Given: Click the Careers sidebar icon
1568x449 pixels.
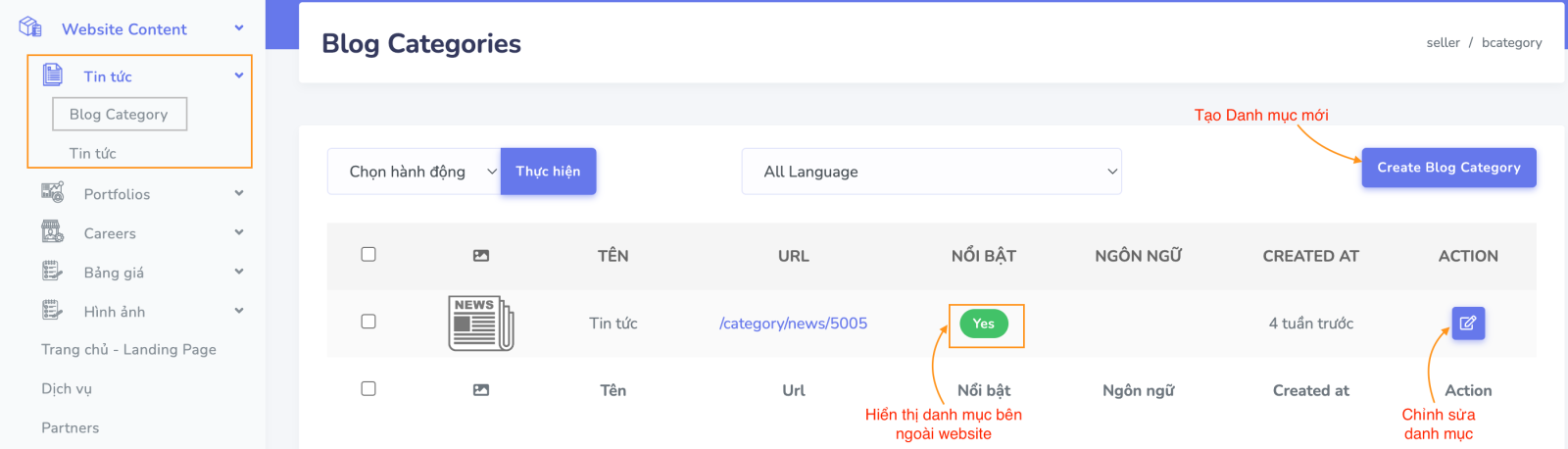Looking at the screenshot, I should (x=53, y=232).
